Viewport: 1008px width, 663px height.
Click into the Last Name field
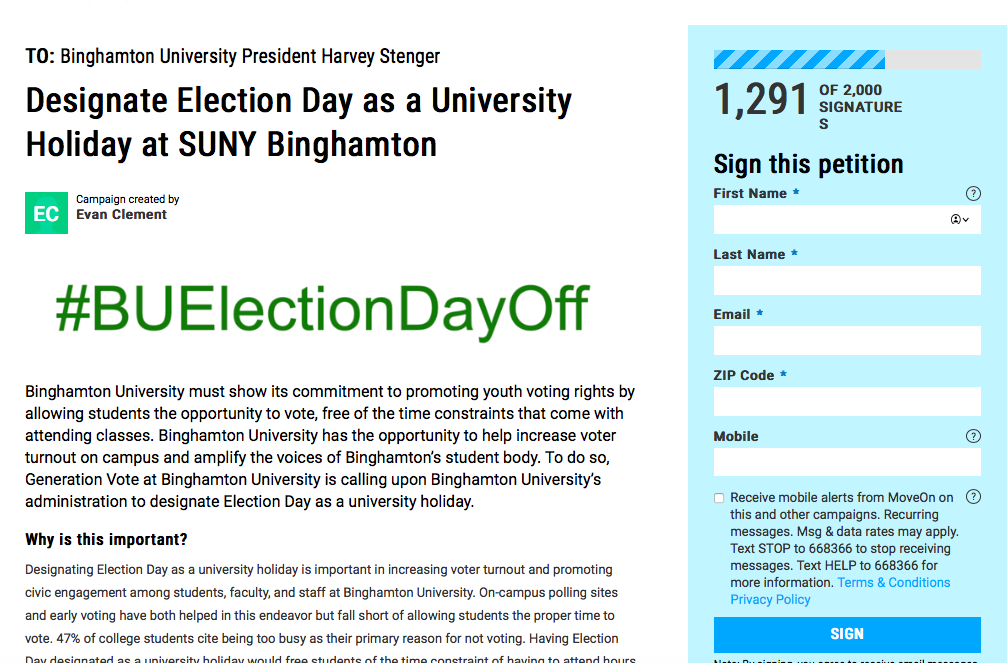847,281
